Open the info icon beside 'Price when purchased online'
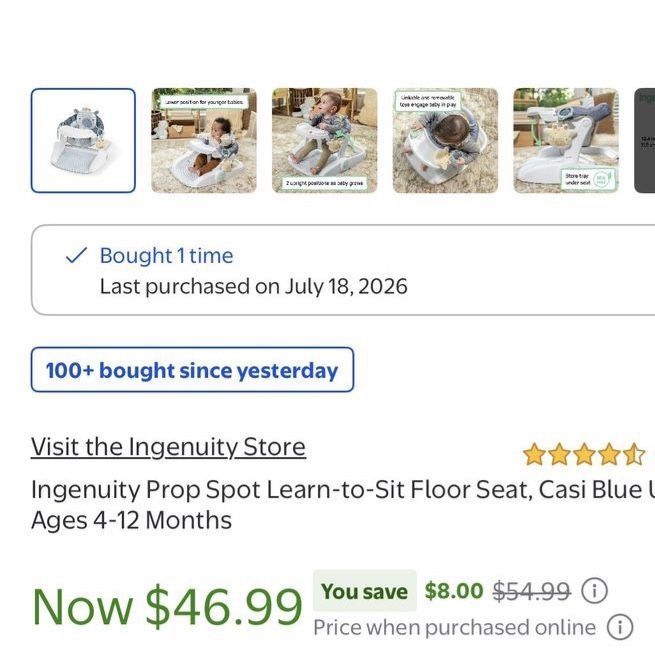The height and width of the screenshot is (655, 655). (x=620, y=627)
